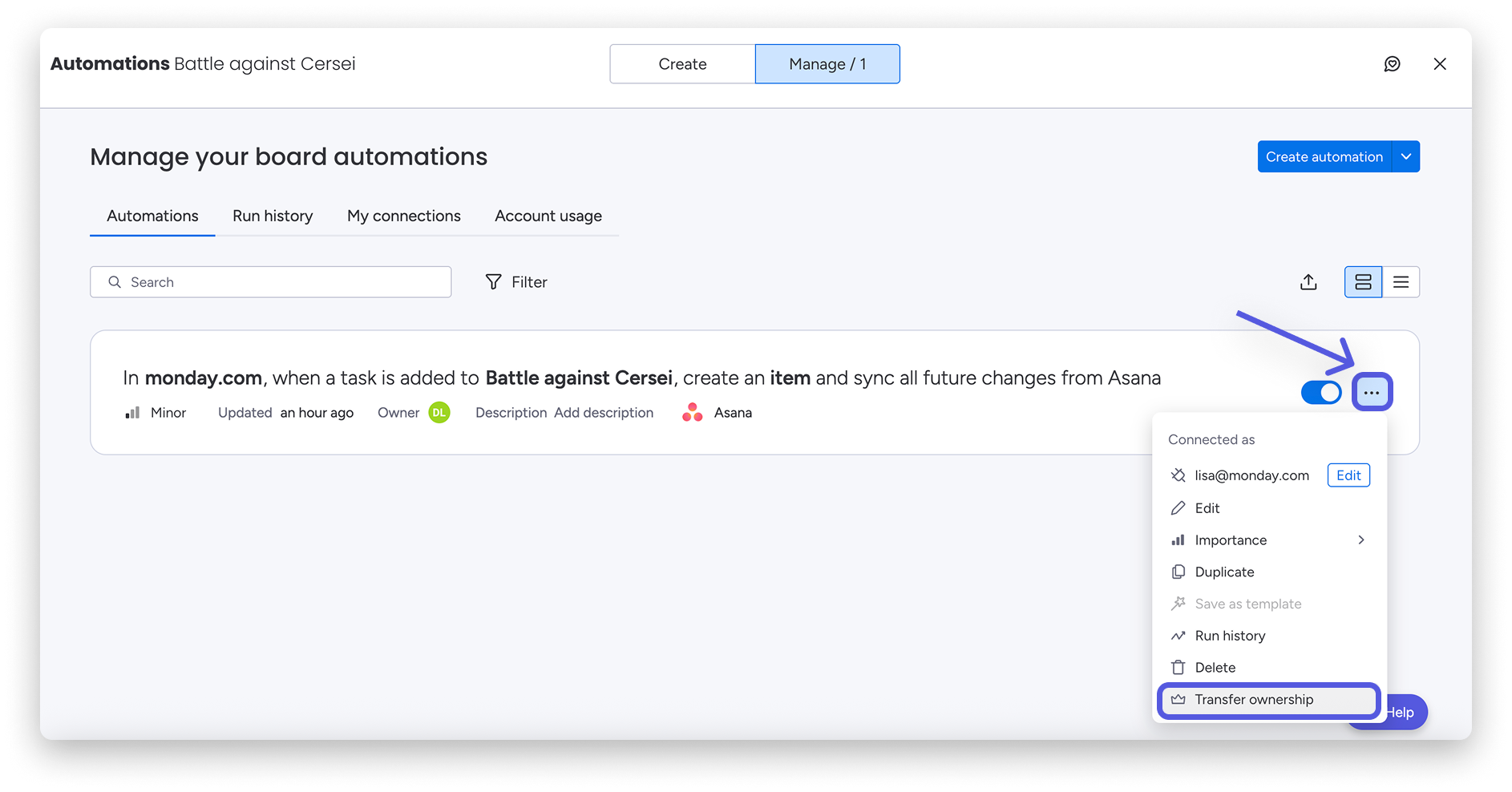Toggle the automation on/off switch
This screenshot has width=1512, height=792.
pyautogui.click(x=1321, y=393)
